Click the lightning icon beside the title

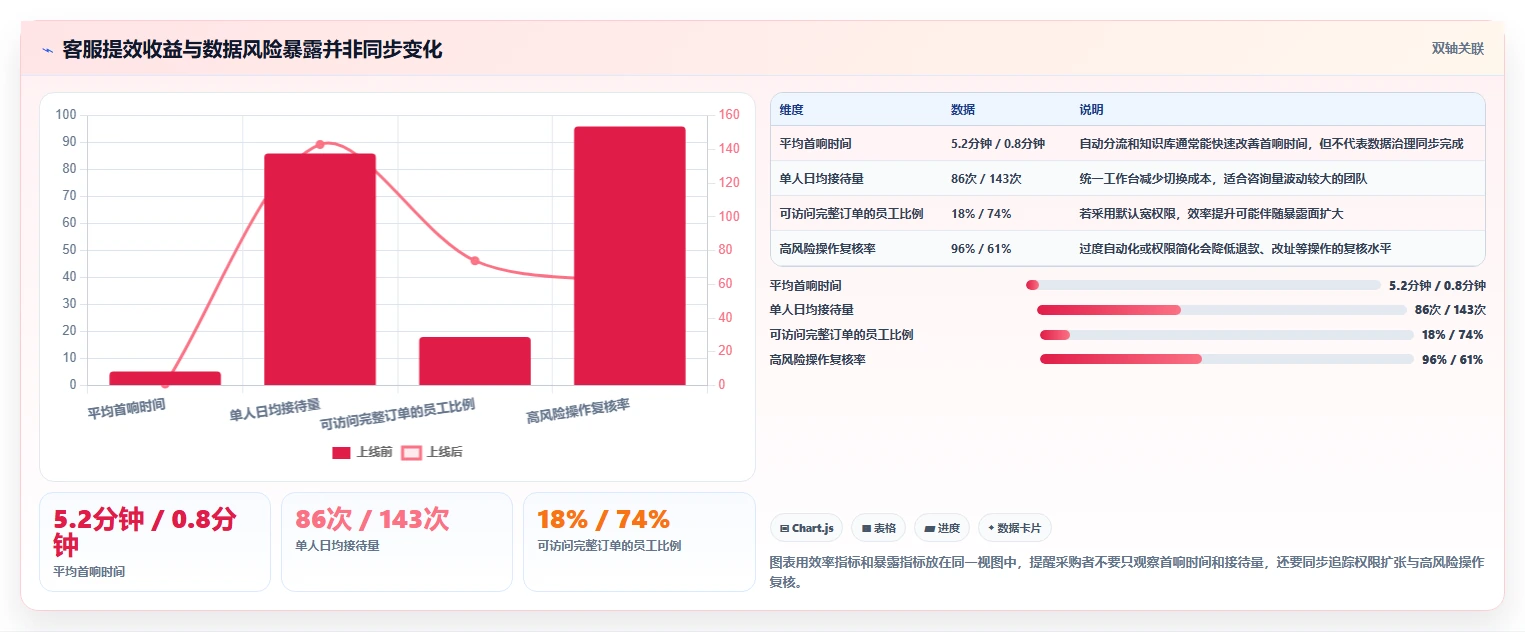[47, 49]
